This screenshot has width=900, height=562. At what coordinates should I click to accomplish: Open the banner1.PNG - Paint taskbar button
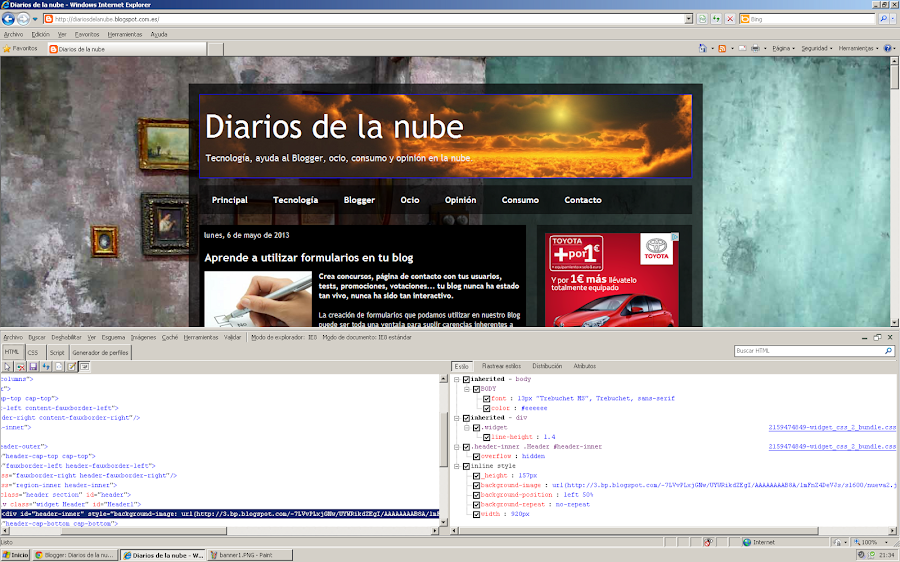250,555
